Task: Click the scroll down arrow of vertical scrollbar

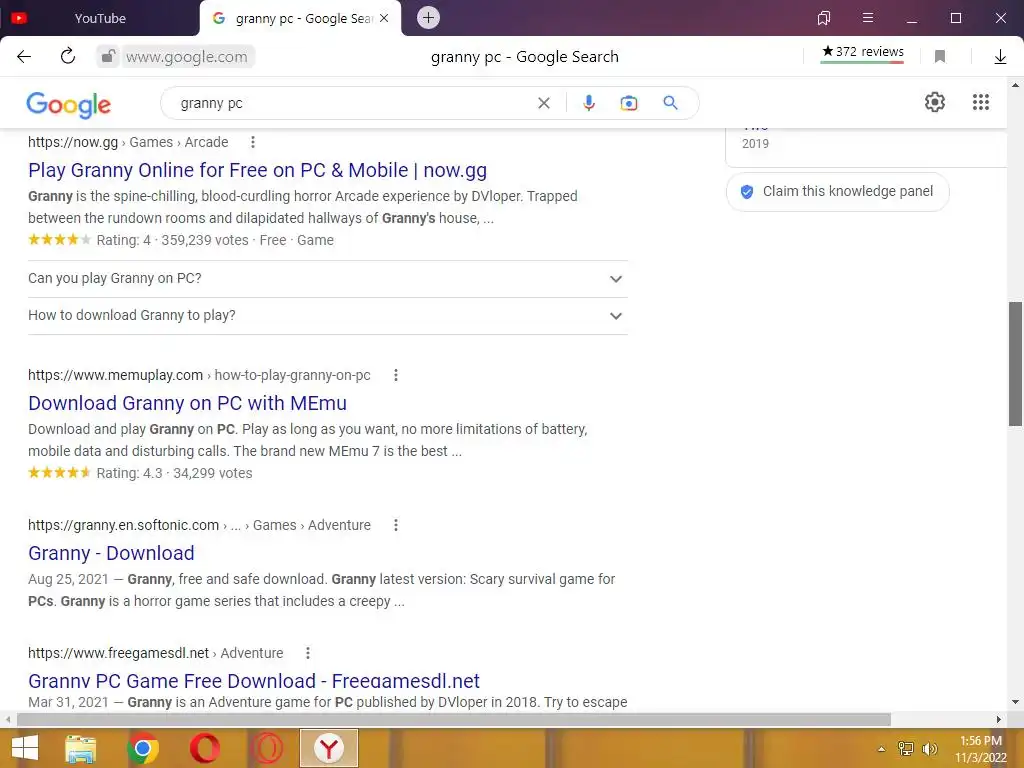Action: point(1015,703)
